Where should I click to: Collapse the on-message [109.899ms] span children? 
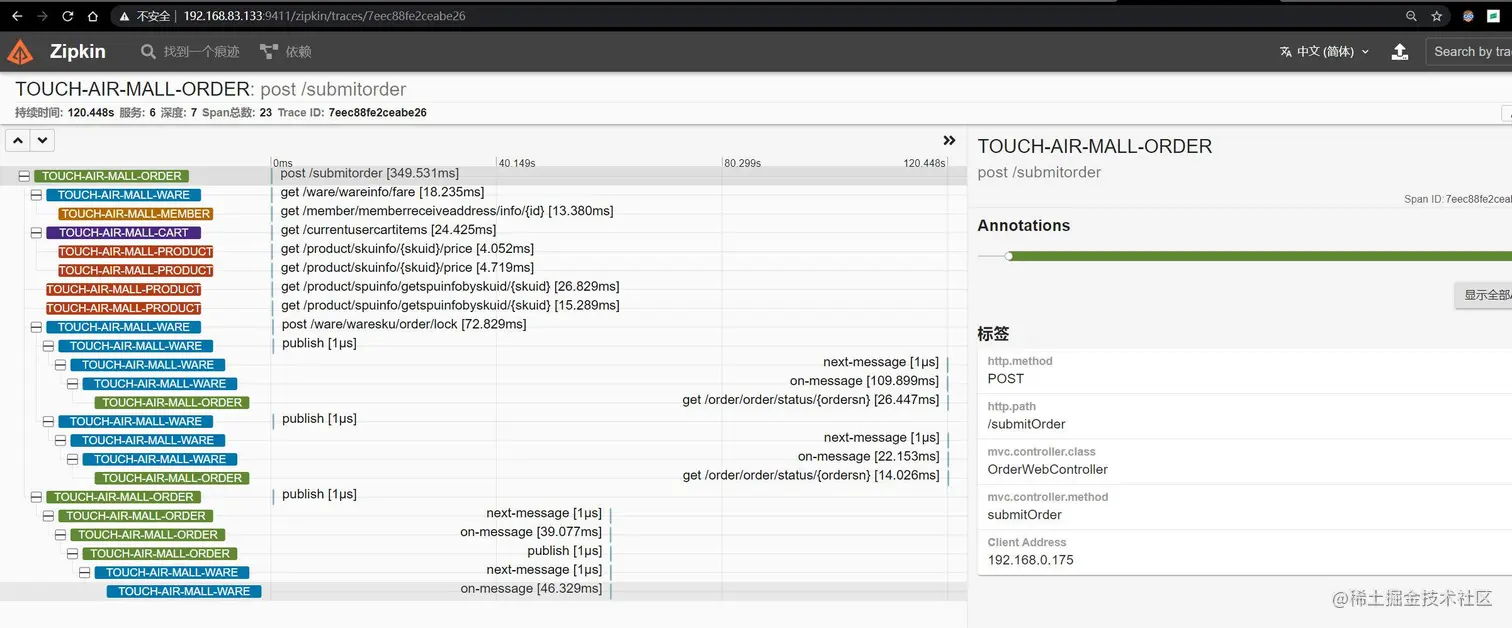click(72, 384)
